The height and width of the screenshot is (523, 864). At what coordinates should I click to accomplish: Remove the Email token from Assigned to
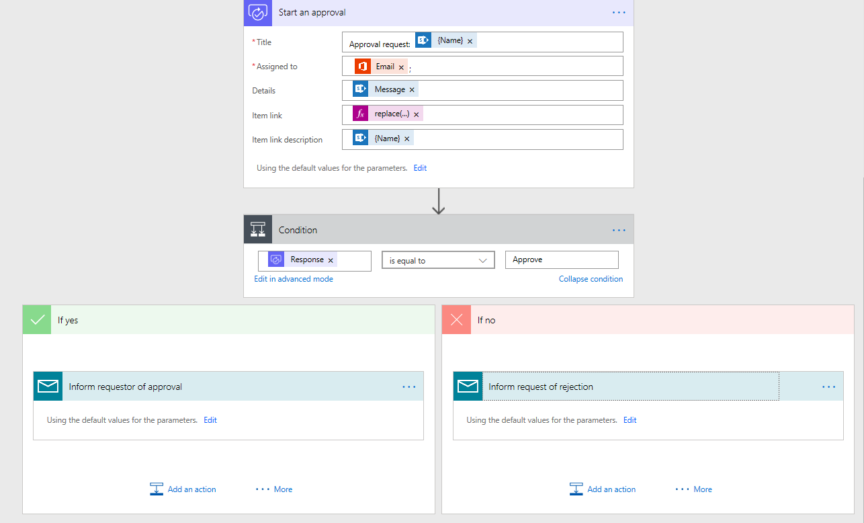(401, 67)
